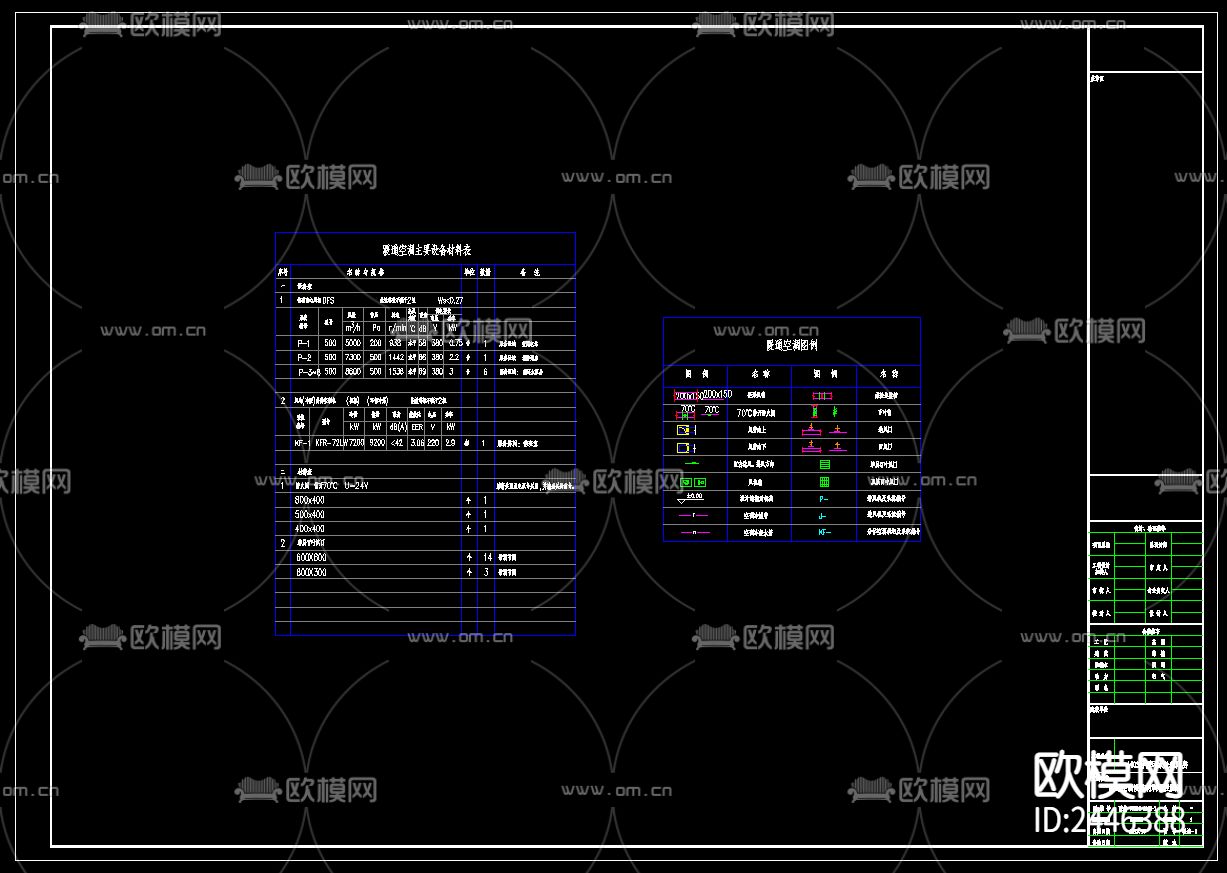Viewport: 1227px width, 873px height.
Task: Click the fan speed value 1442
Action: pos(396,357)
